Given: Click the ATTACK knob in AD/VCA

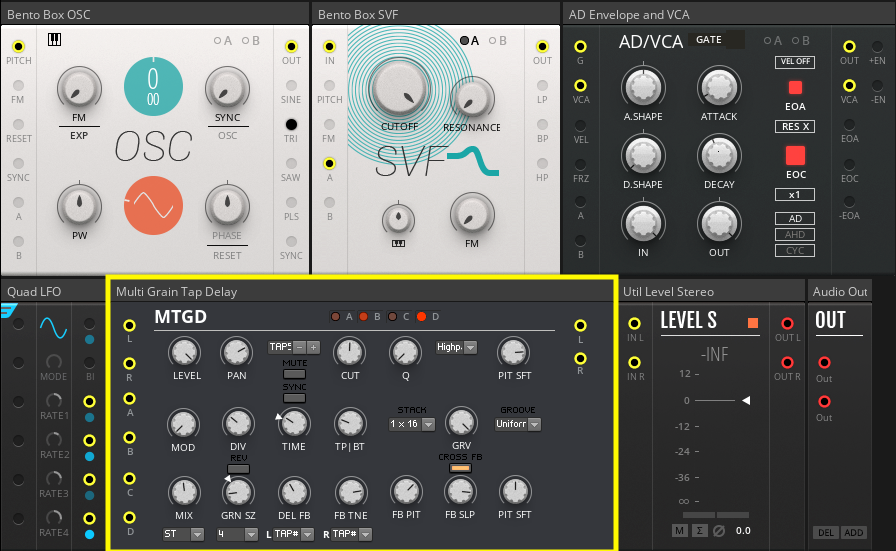Looking at the screenshot, I should coord(719,87).
